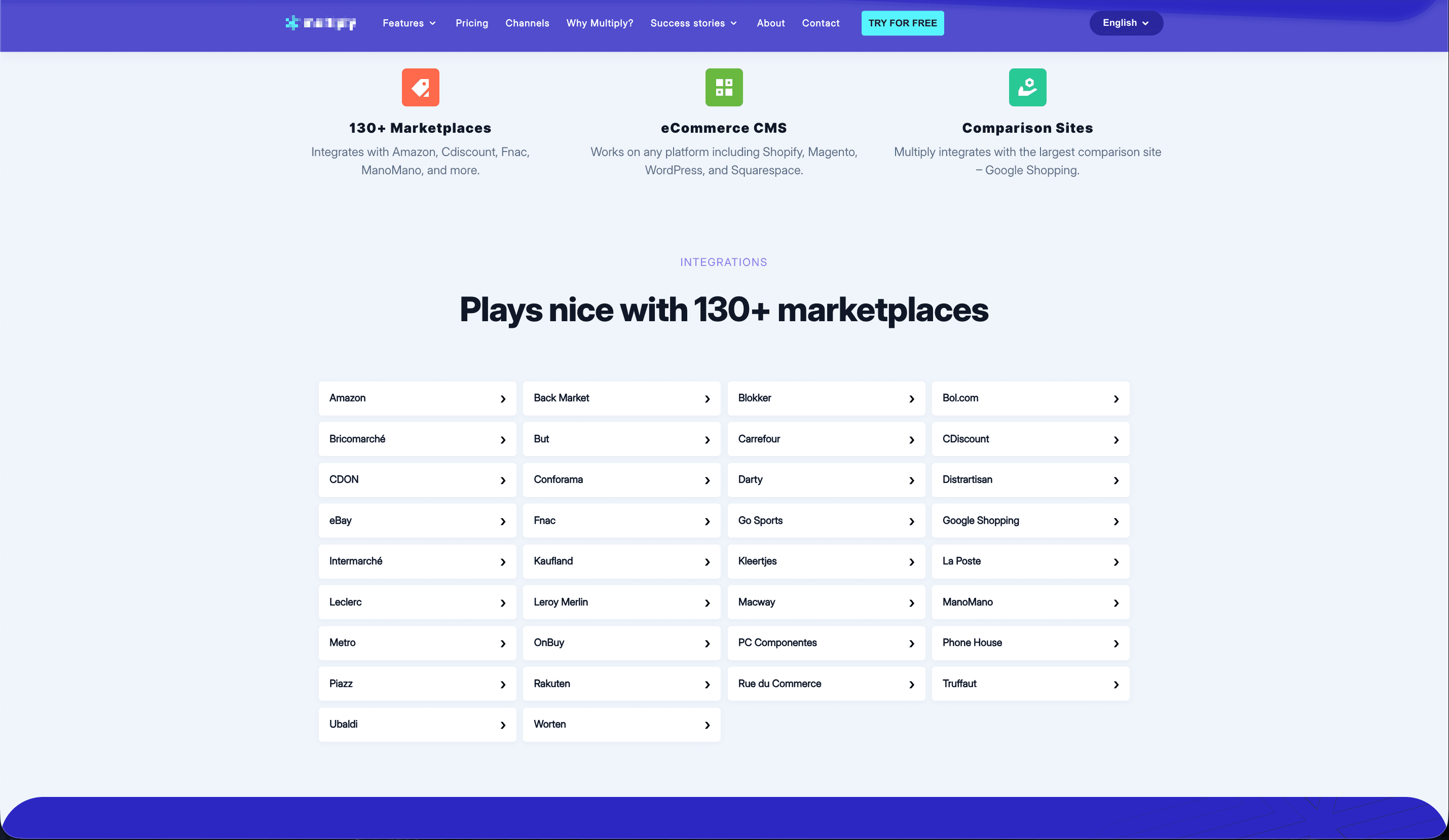Expand the Features dropdown menu

pyautogui.click(x=410, y=23)
